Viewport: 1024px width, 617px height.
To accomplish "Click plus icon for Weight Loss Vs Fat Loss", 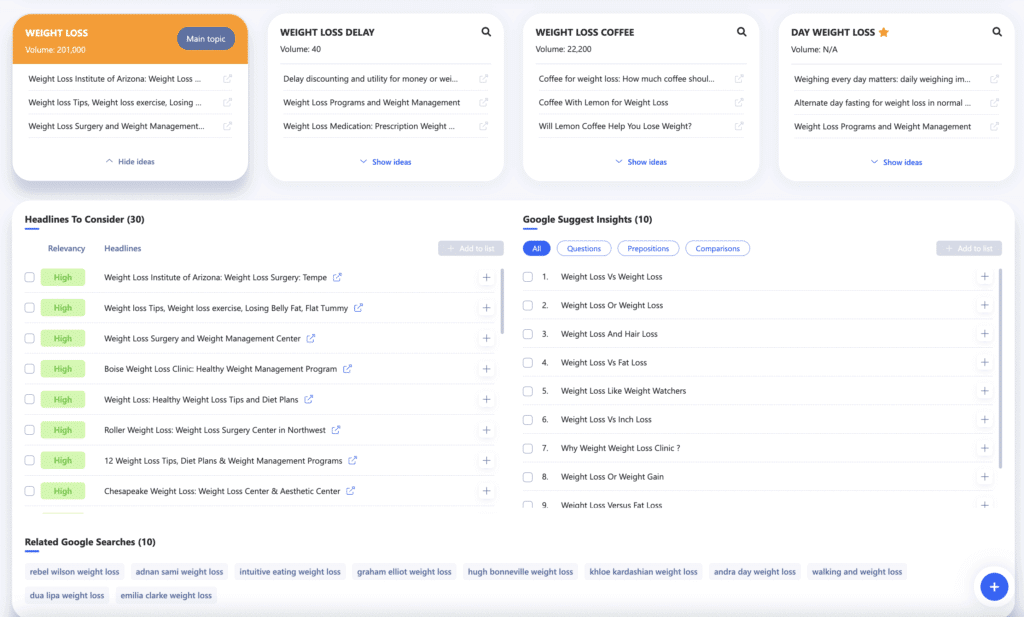I will click(x=984, y=362).
